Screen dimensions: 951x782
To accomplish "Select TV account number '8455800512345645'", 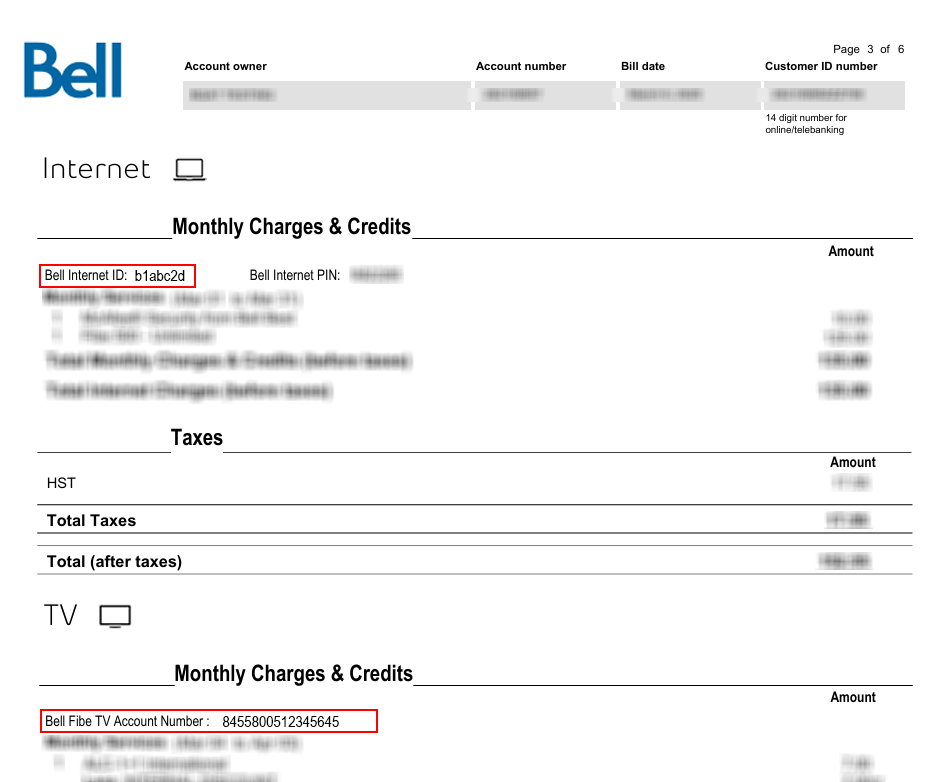I will pos(281,722).
